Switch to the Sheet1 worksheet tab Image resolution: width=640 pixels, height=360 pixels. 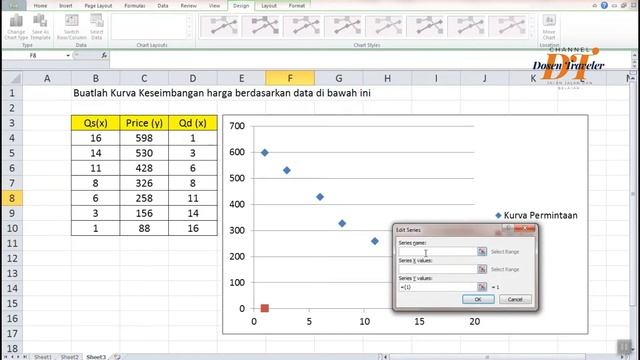(x=43, y=357)
